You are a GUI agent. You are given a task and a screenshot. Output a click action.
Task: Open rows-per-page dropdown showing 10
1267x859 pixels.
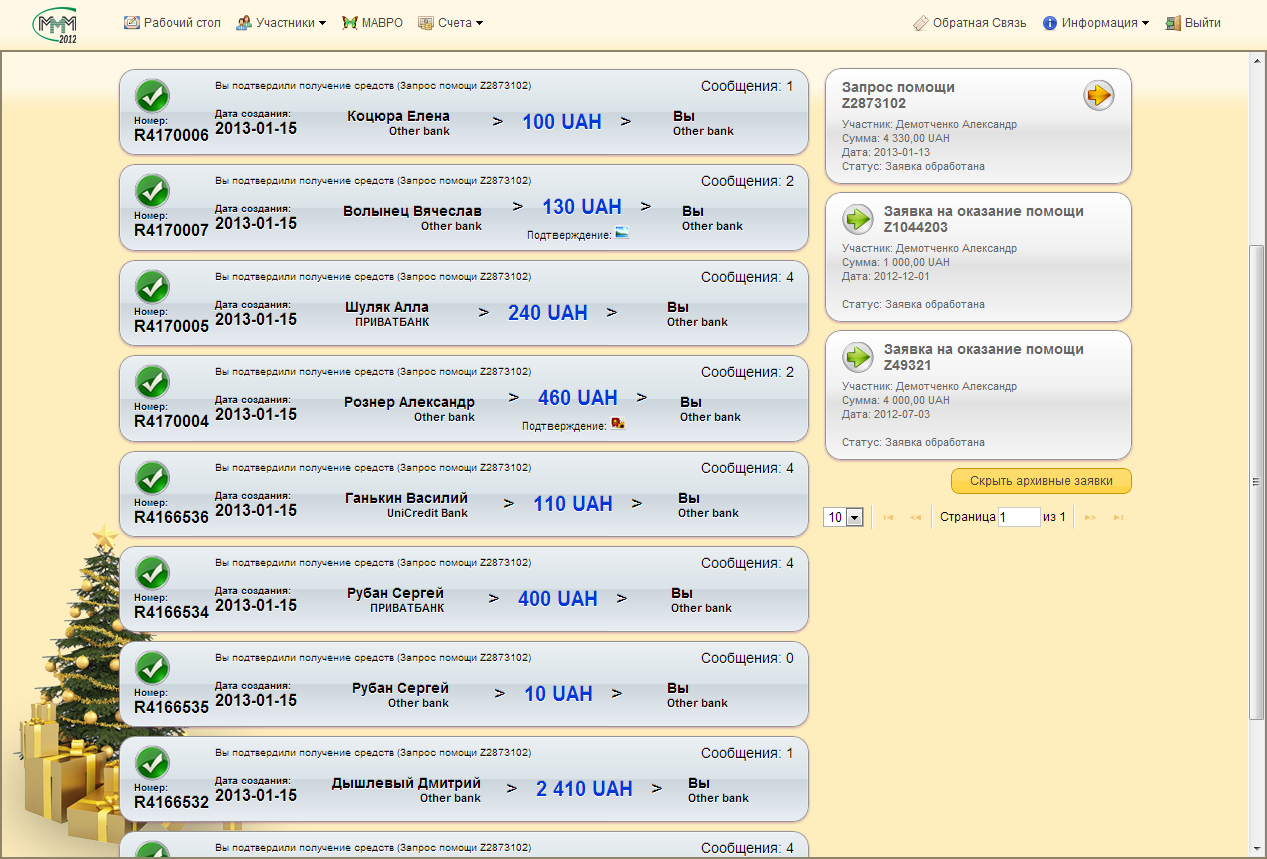point(843,517)
